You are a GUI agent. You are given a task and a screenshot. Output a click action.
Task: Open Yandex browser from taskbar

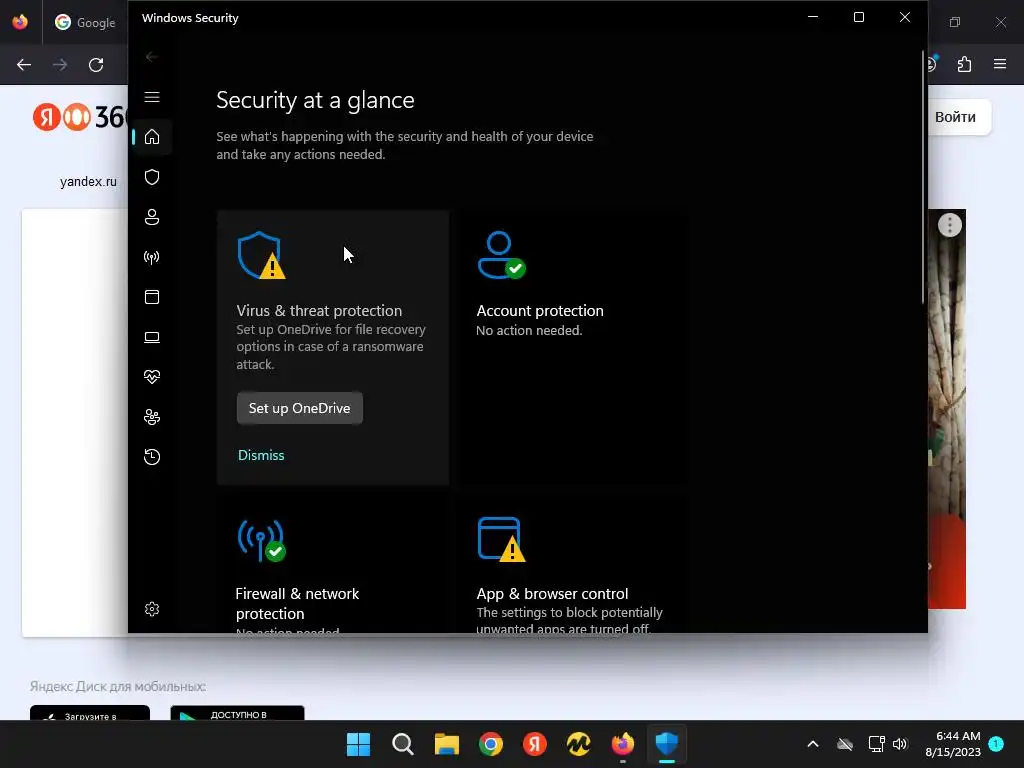click(534, 744)
